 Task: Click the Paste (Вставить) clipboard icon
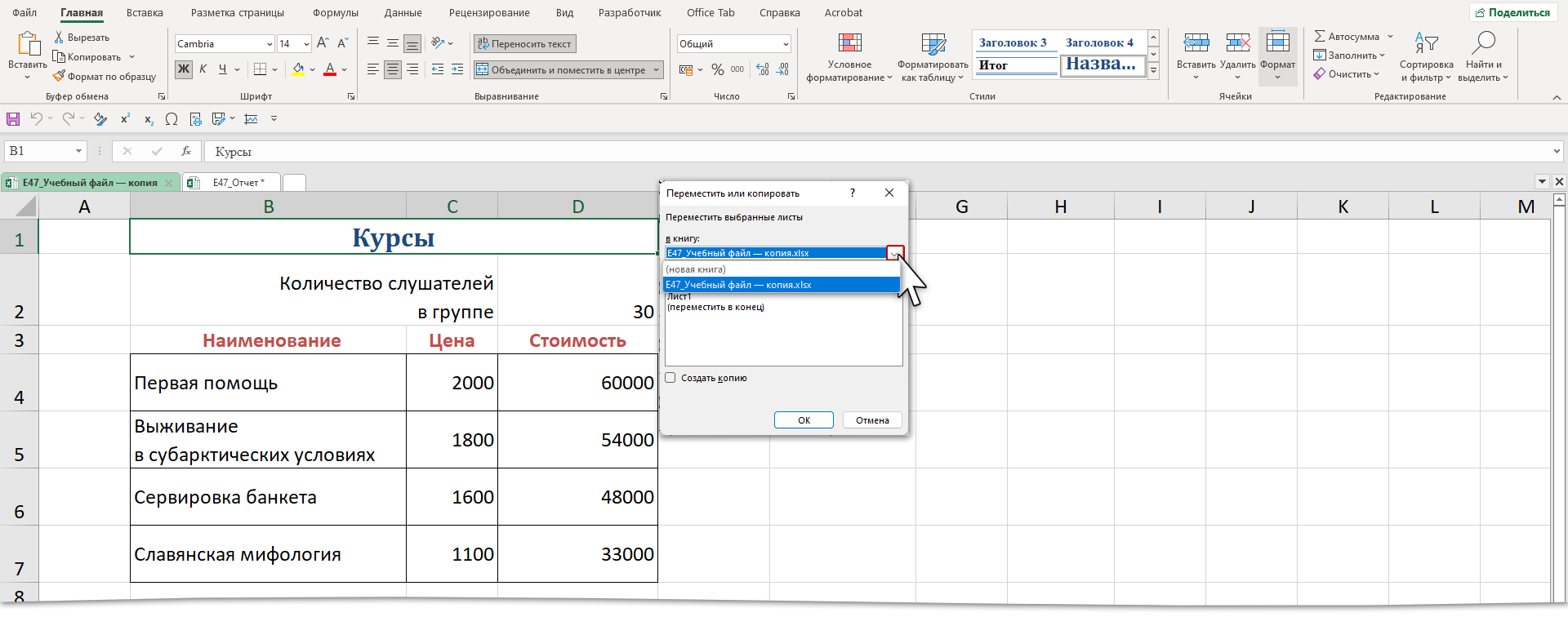point(29,44)
